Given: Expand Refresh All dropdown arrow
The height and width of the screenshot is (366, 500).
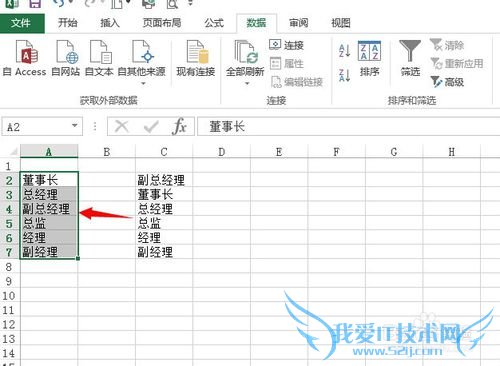Looking at the screenshot, I should tap(247, 83).
